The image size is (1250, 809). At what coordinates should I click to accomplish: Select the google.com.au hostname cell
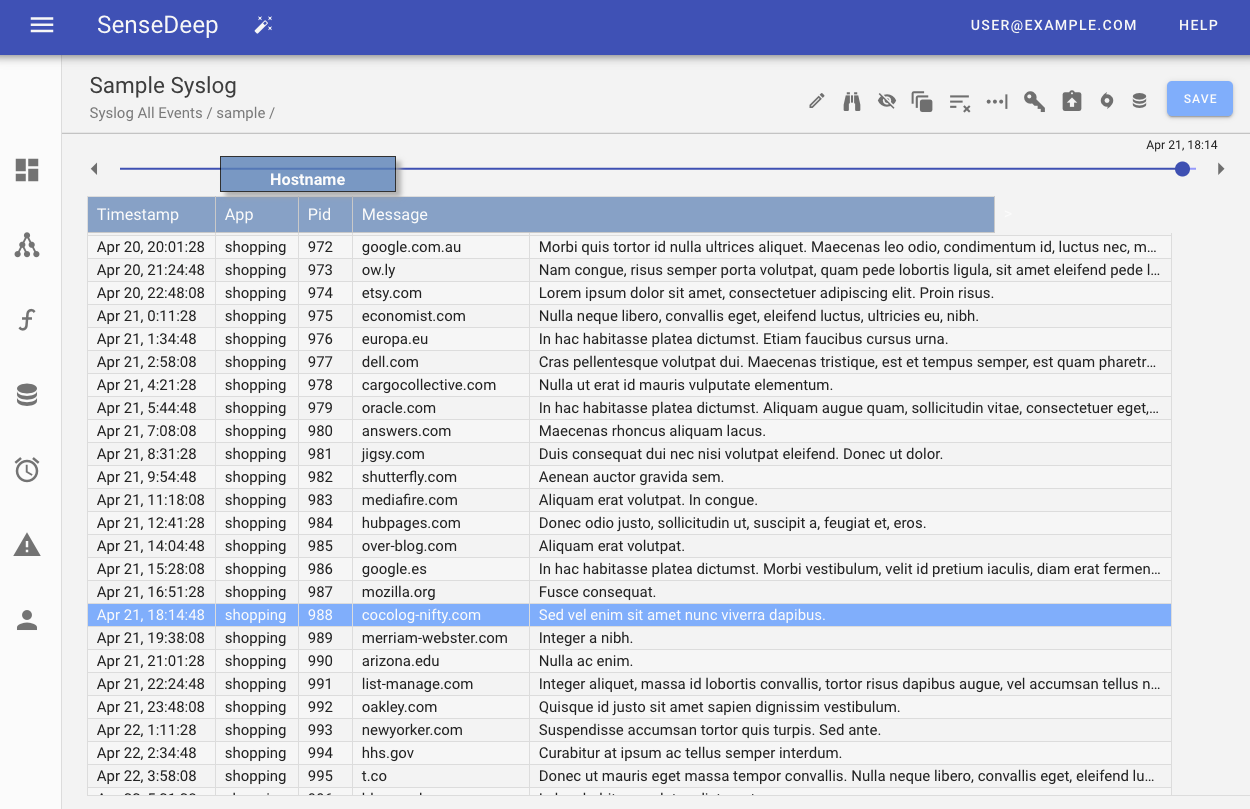click(441, 247)
